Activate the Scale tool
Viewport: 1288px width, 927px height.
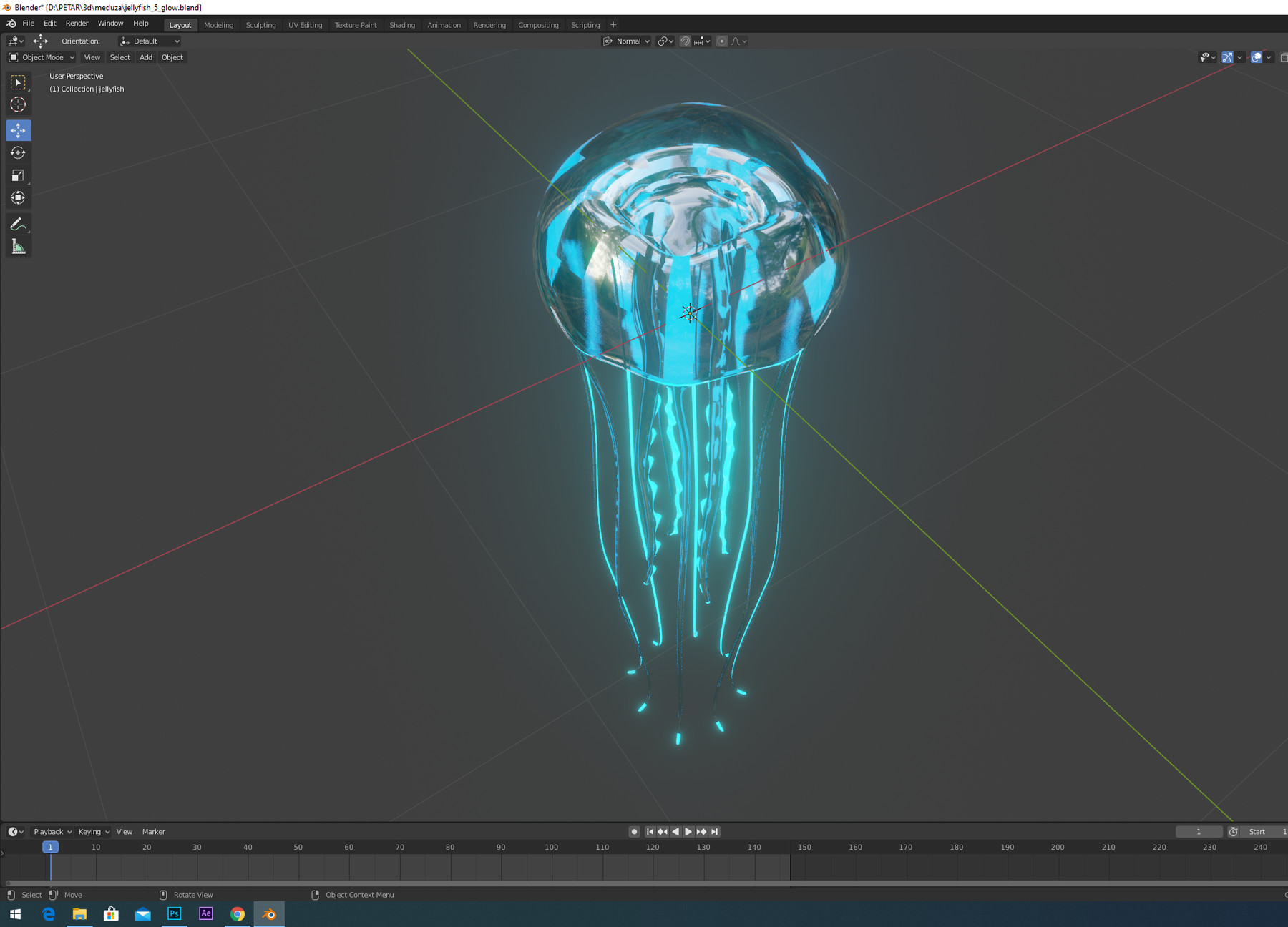point(19,175)
